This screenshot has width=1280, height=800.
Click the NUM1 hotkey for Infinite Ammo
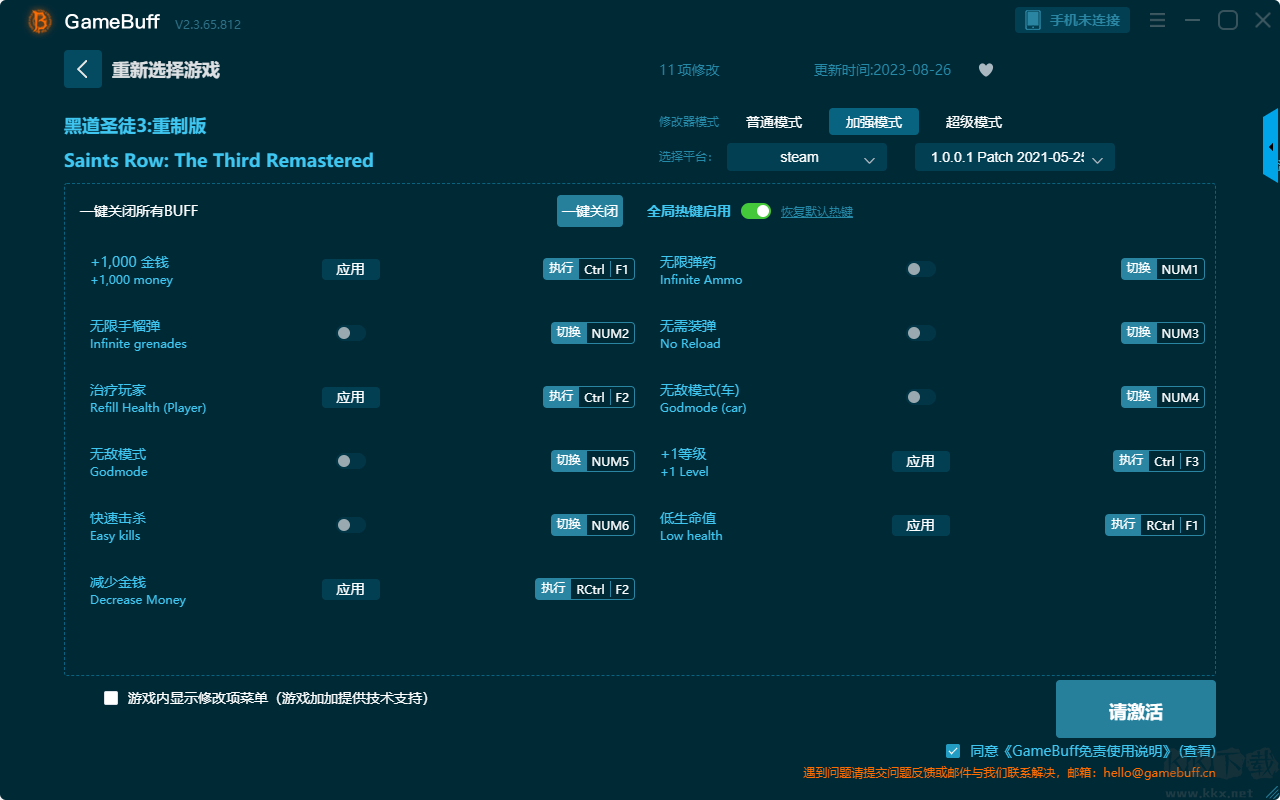coord(1163,269)
